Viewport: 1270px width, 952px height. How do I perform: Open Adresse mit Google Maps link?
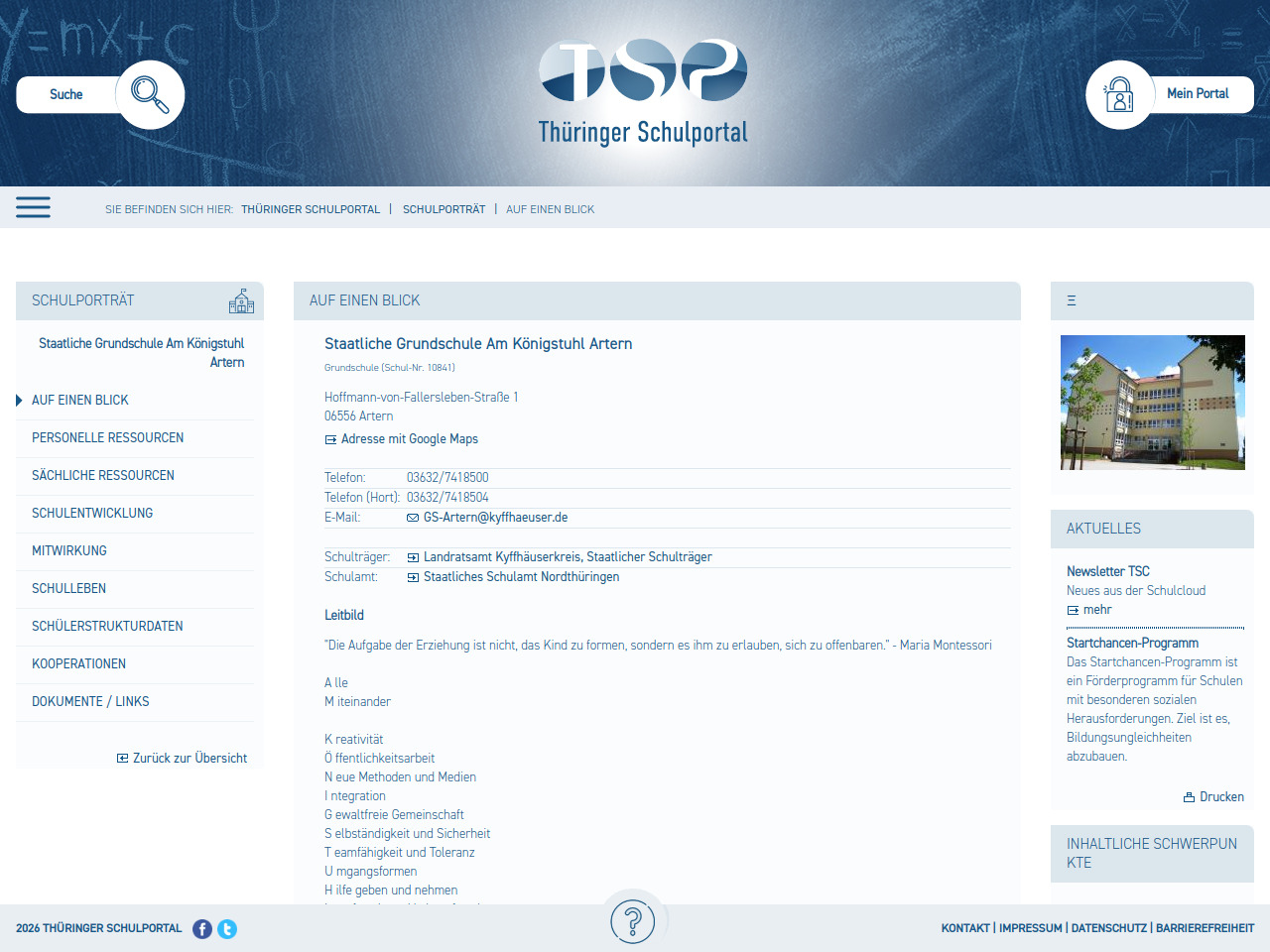point(409,439)
